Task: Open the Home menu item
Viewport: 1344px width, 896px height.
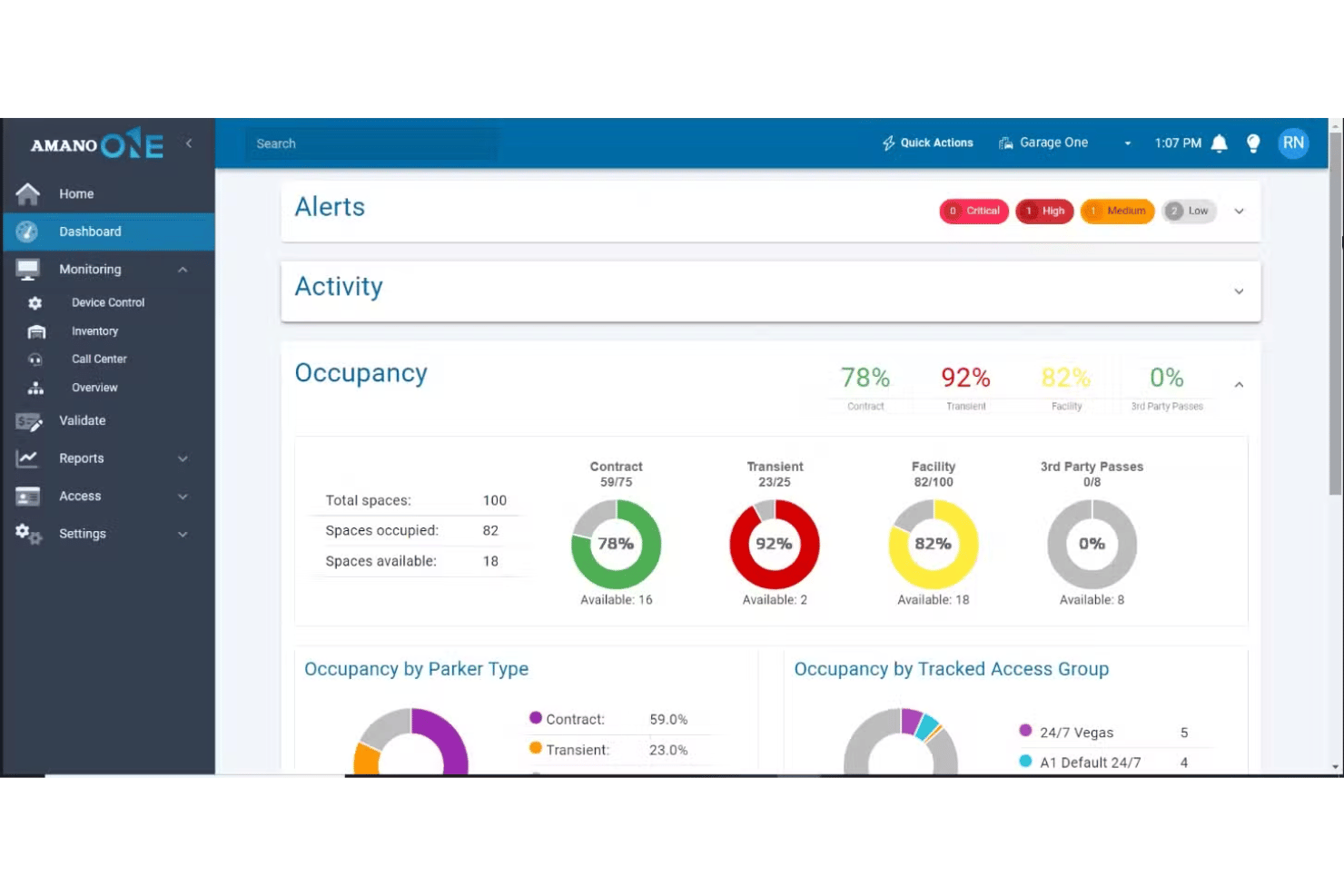Action: pos(109,193)
